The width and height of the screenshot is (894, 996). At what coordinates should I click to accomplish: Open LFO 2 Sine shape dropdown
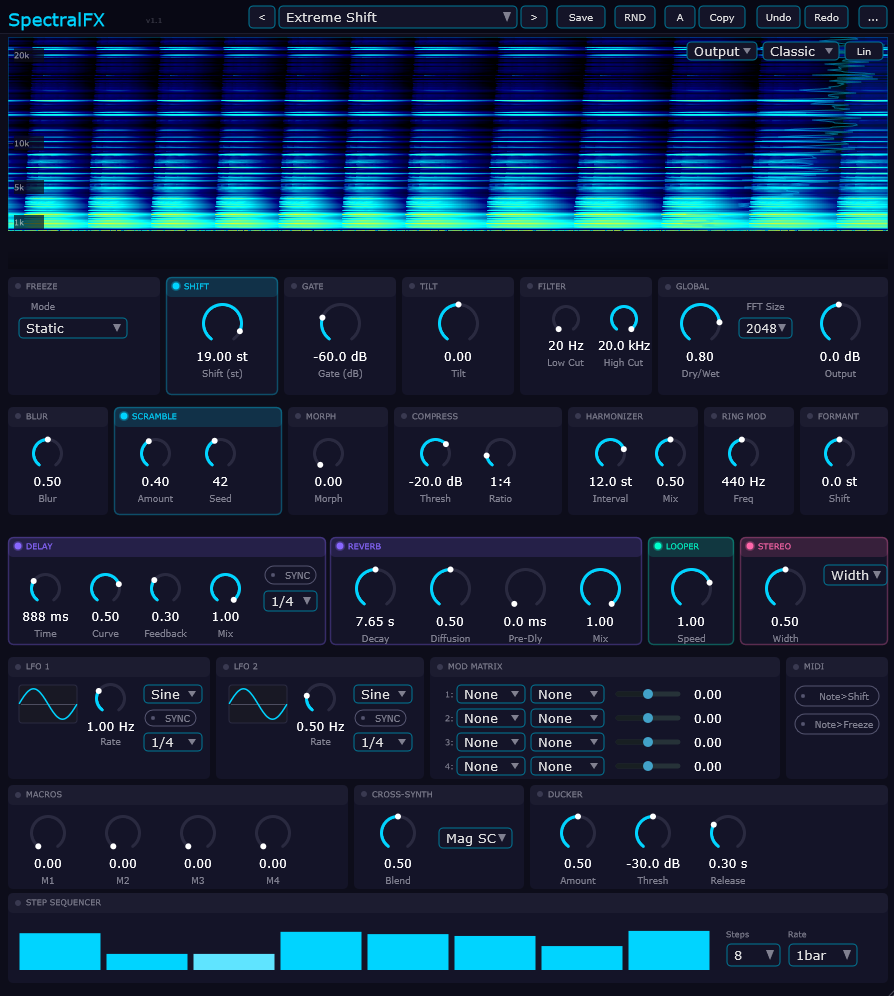click(x=383, y=694)
